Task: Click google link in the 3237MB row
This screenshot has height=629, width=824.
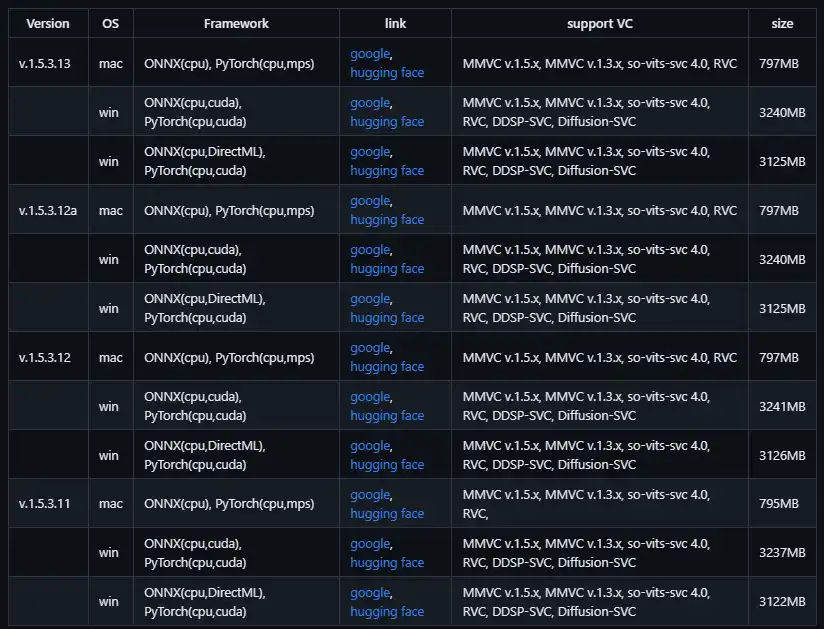Action: point(370,544)
